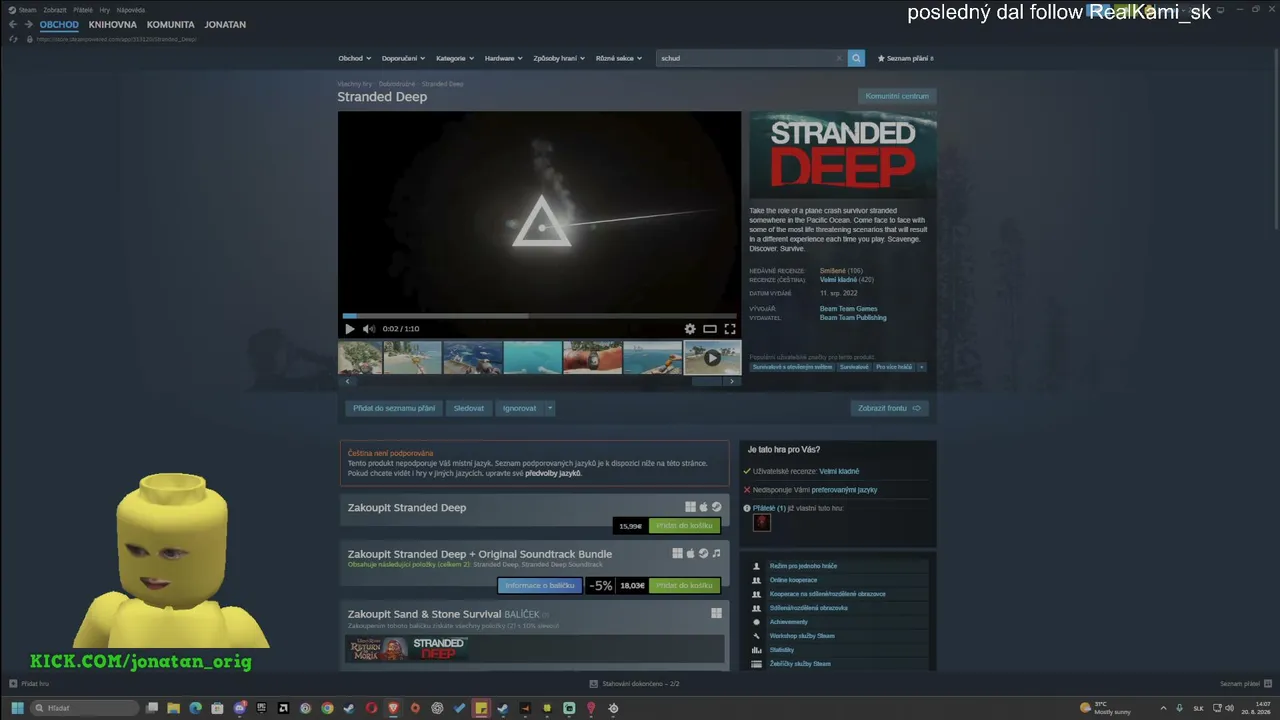Open the Zobrazit menu in title bar

click(54, 10)
